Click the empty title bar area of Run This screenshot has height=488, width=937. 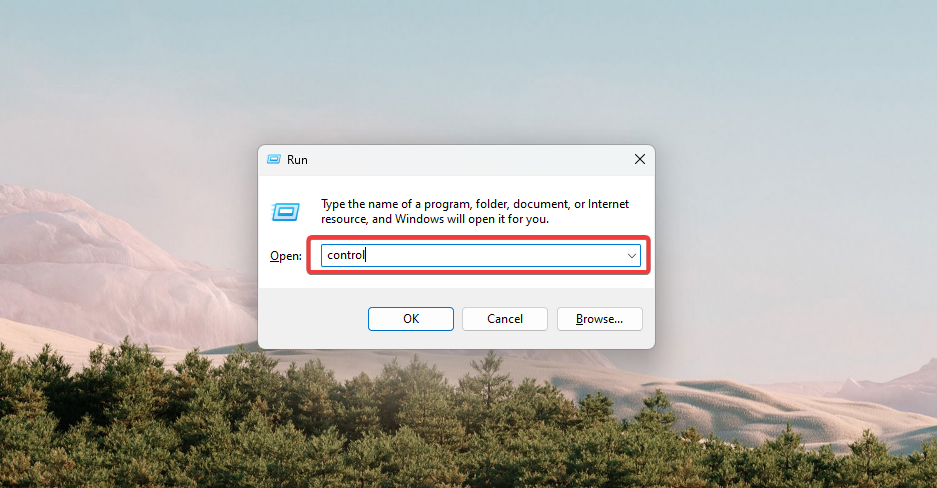(466, 159)
